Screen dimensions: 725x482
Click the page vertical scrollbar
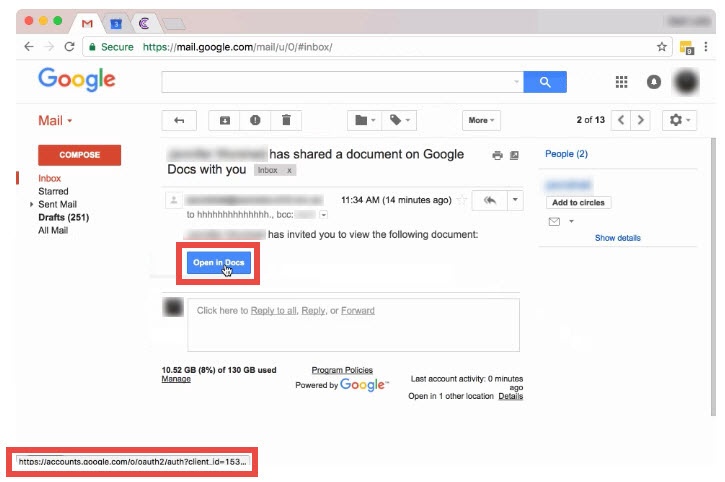tap(713, 278)
